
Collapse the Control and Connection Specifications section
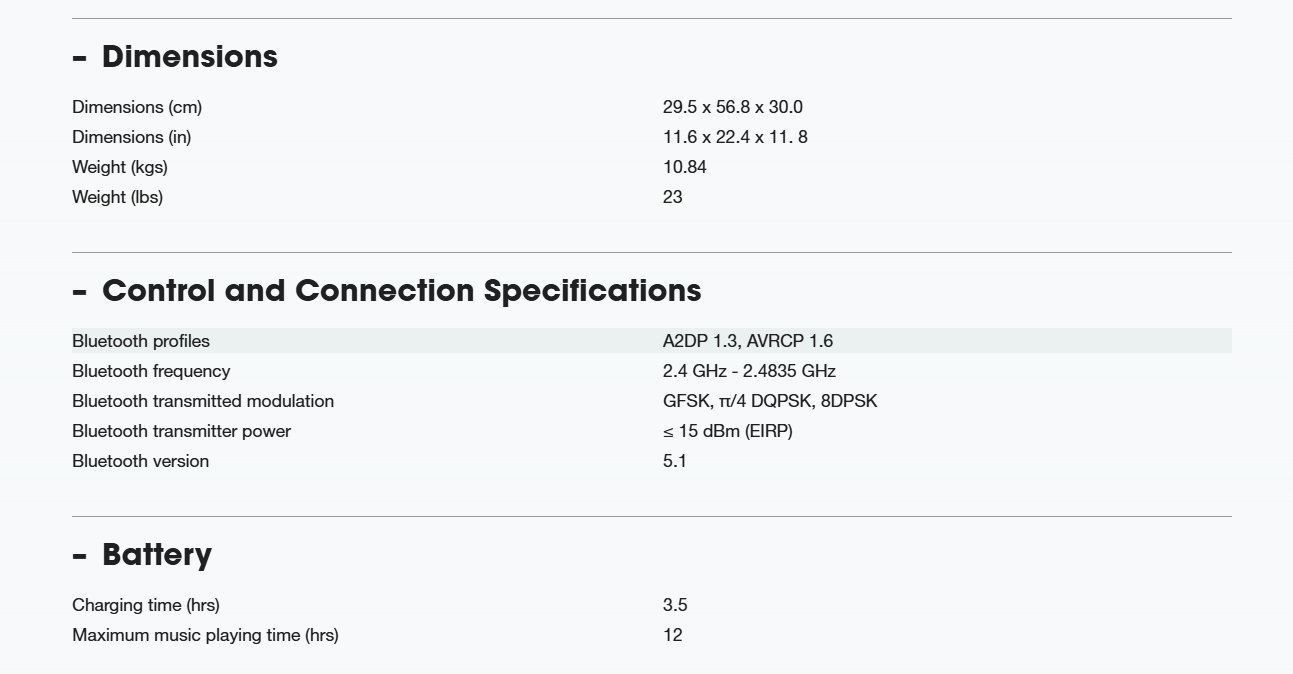[387, 291]
